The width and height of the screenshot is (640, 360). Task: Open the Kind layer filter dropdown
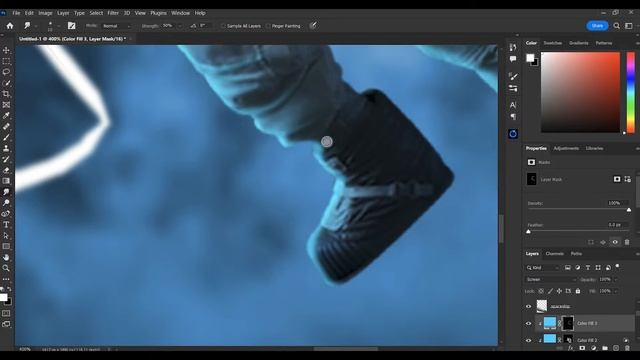542,268
